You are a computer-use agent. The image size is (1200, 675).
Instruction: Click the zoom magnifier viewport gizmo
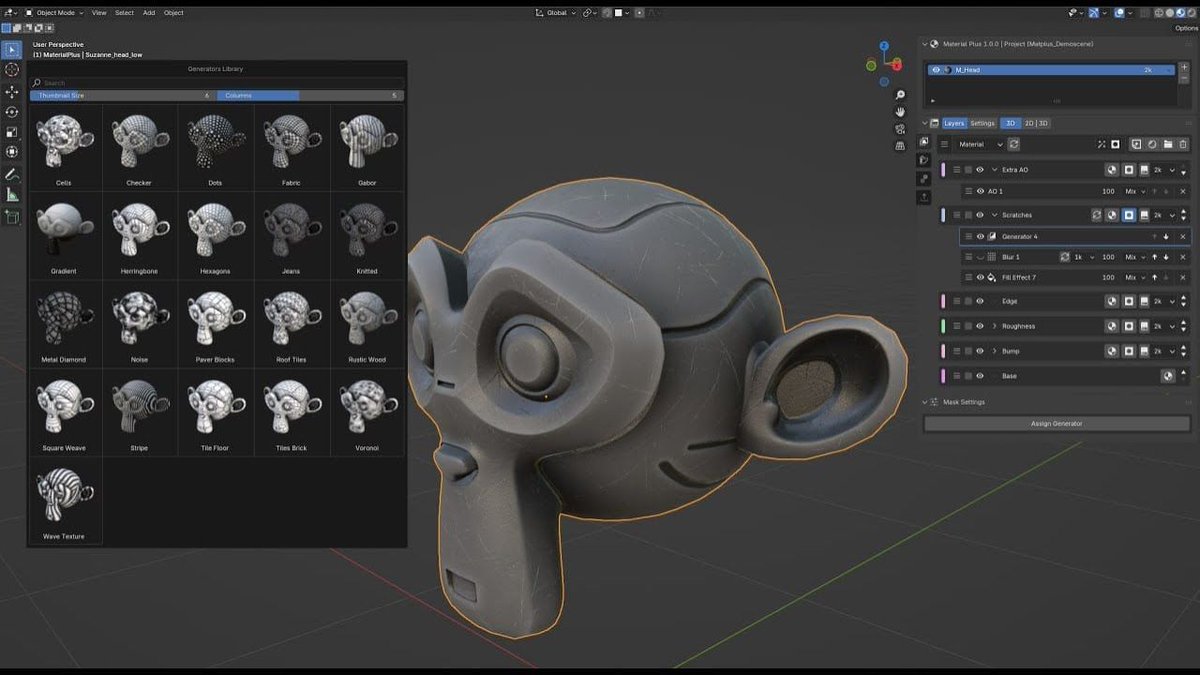(x=900, y=94)
